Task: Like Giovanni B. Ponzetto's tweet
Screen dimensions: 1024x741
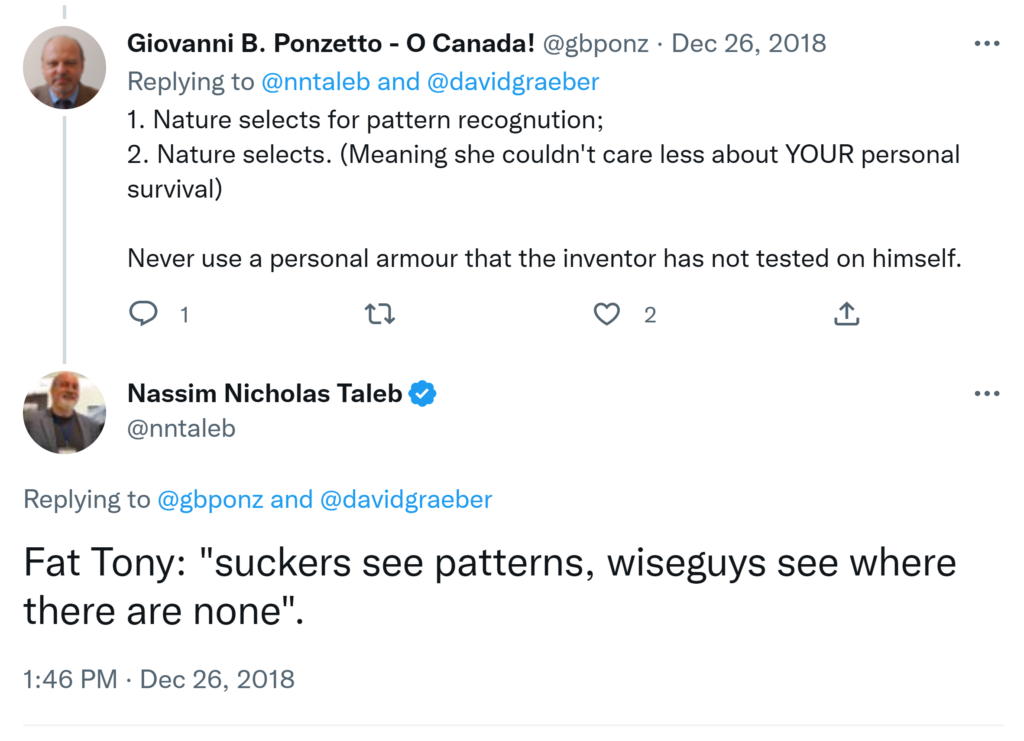Action: [x=607, y=315]
